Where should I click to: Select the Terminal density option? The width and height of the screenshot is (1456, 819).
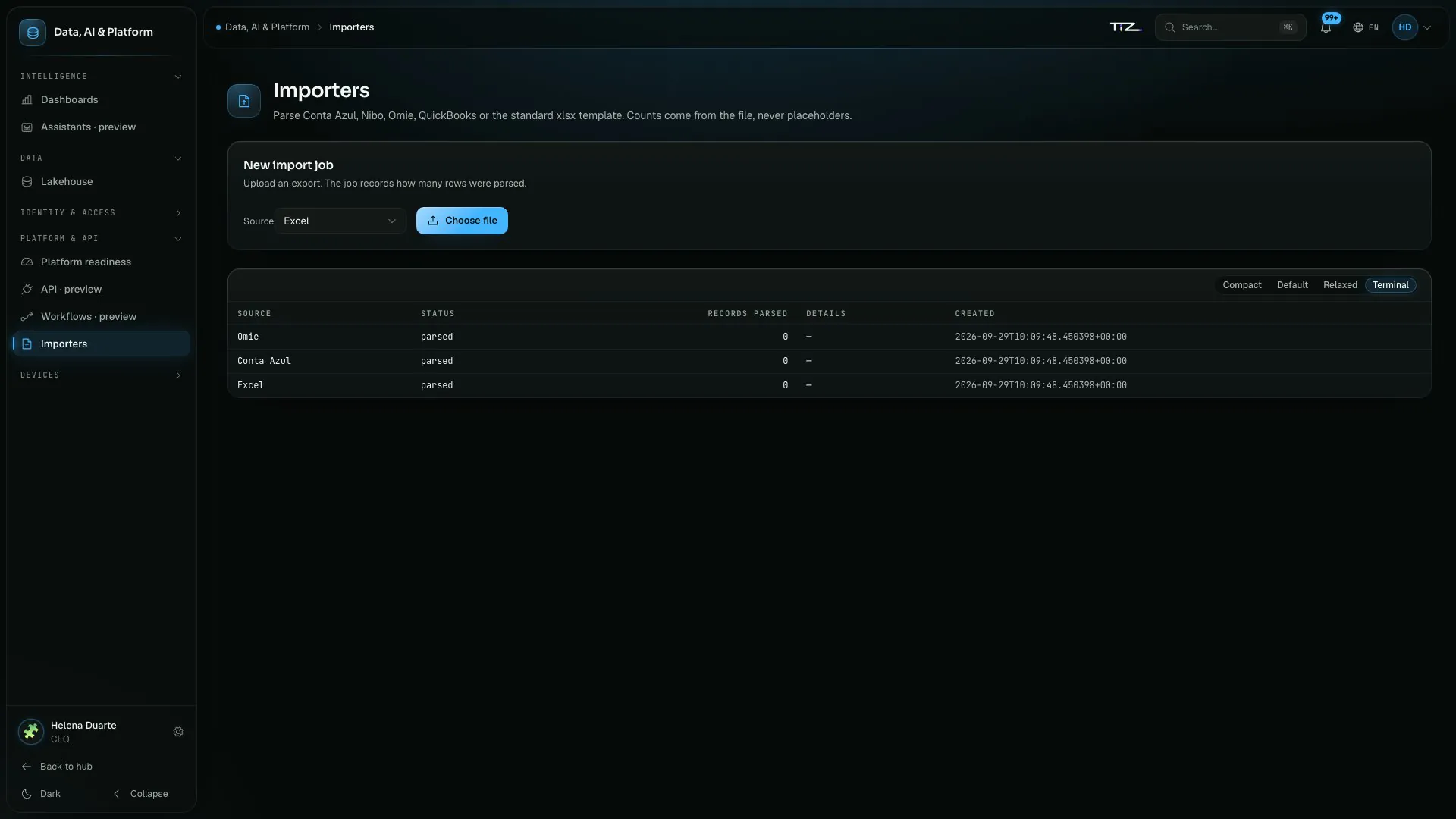click(x=1390, y=285)
